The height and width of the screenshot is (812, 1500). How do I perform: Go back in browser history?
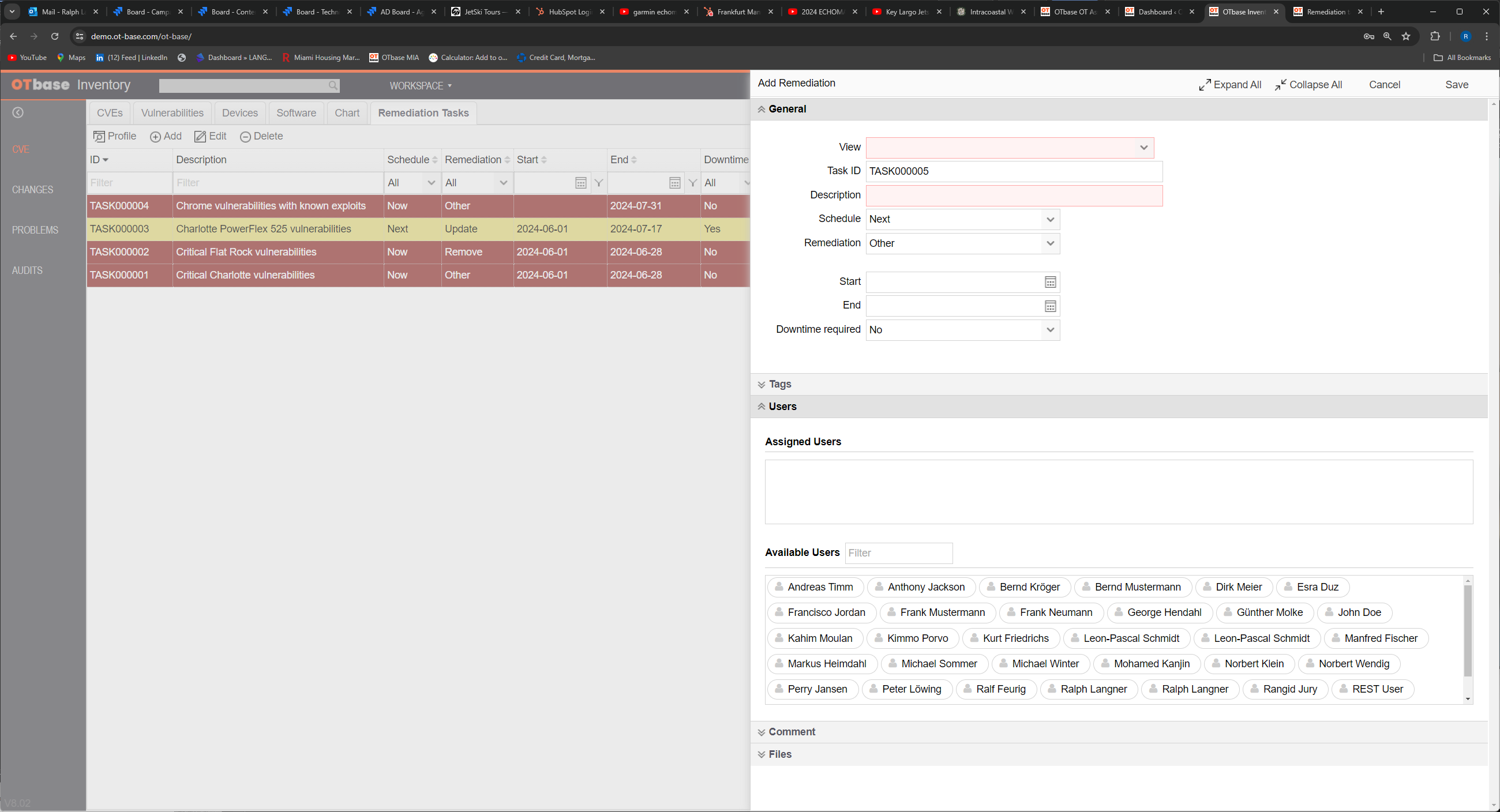(13, 36)
